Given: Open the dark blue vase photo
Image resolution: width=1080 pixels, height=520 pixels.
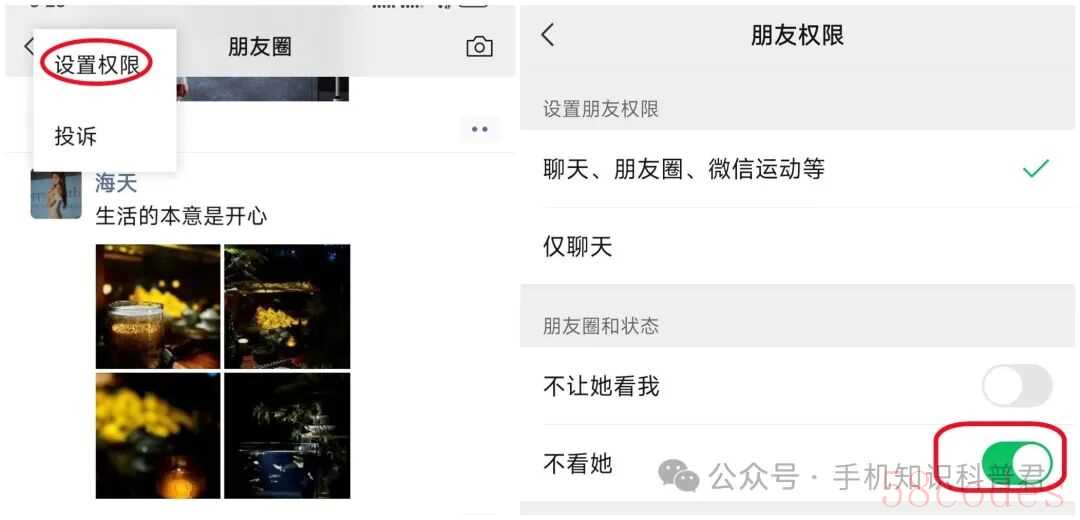Looking at the screenshot, I should point(287,436).
